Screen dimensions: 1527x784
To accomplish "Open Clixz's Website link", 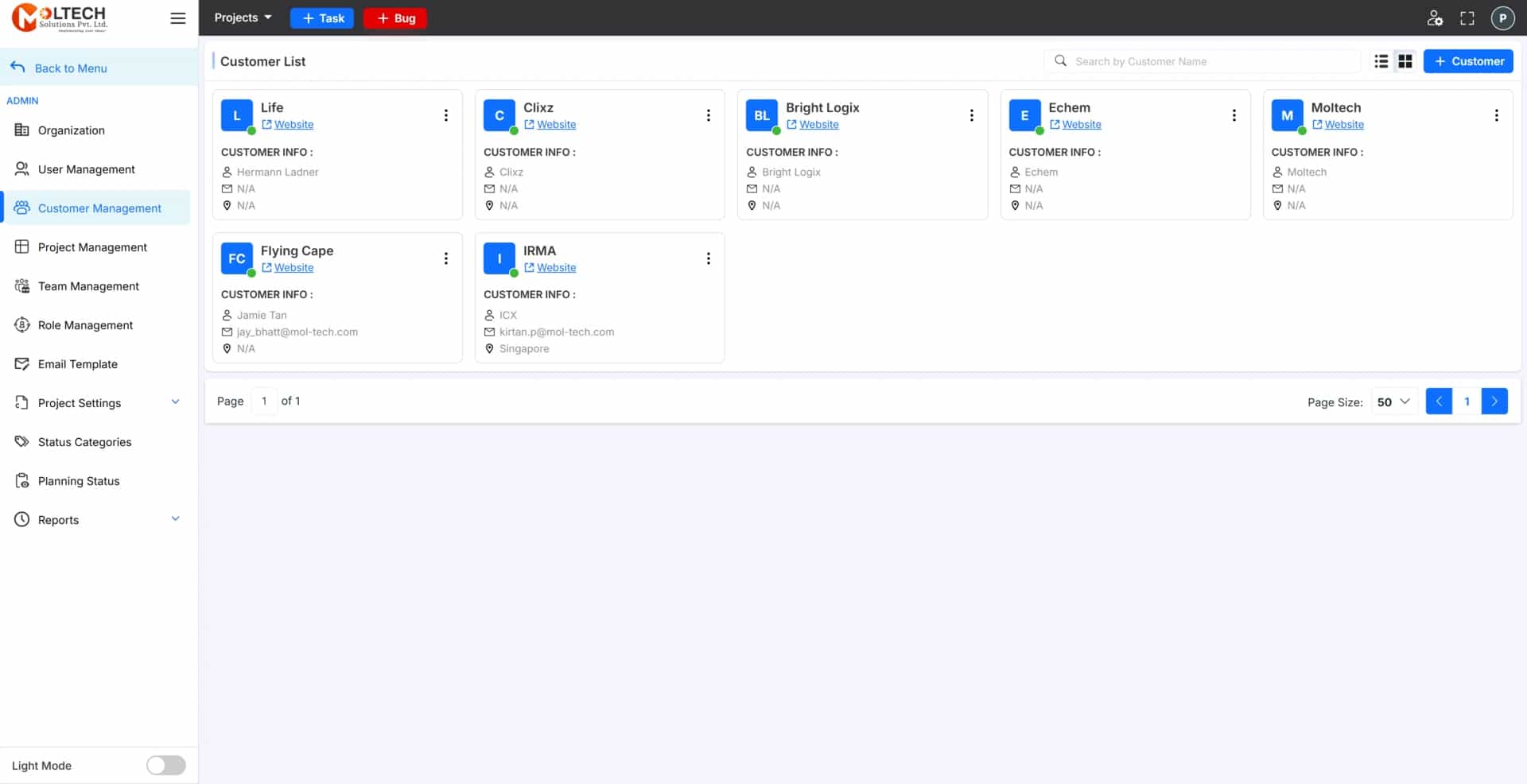I will [x=550, y=125].
